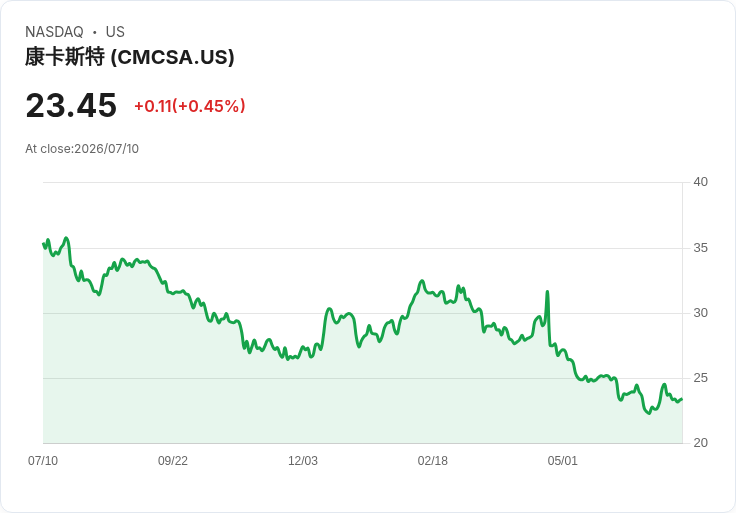Click the 07/10 date label on x-axis
The width and height of the screenshot is (736, 513).
click(x=43, y=460)
